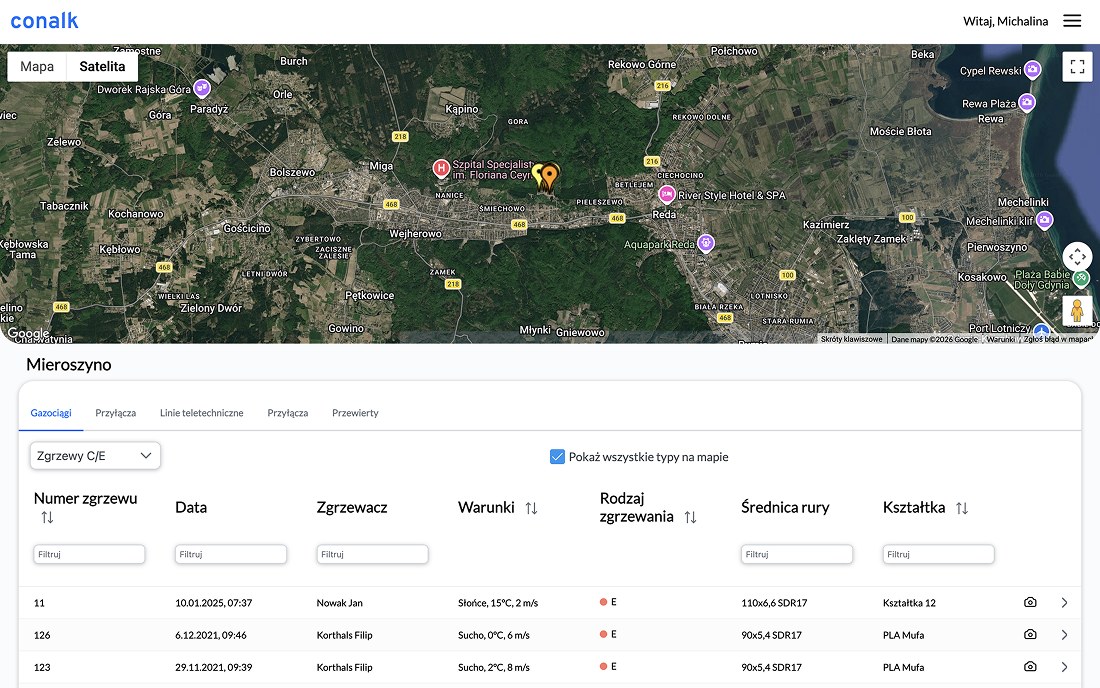Expand details of weld row 11

[x=1064, y=602]
